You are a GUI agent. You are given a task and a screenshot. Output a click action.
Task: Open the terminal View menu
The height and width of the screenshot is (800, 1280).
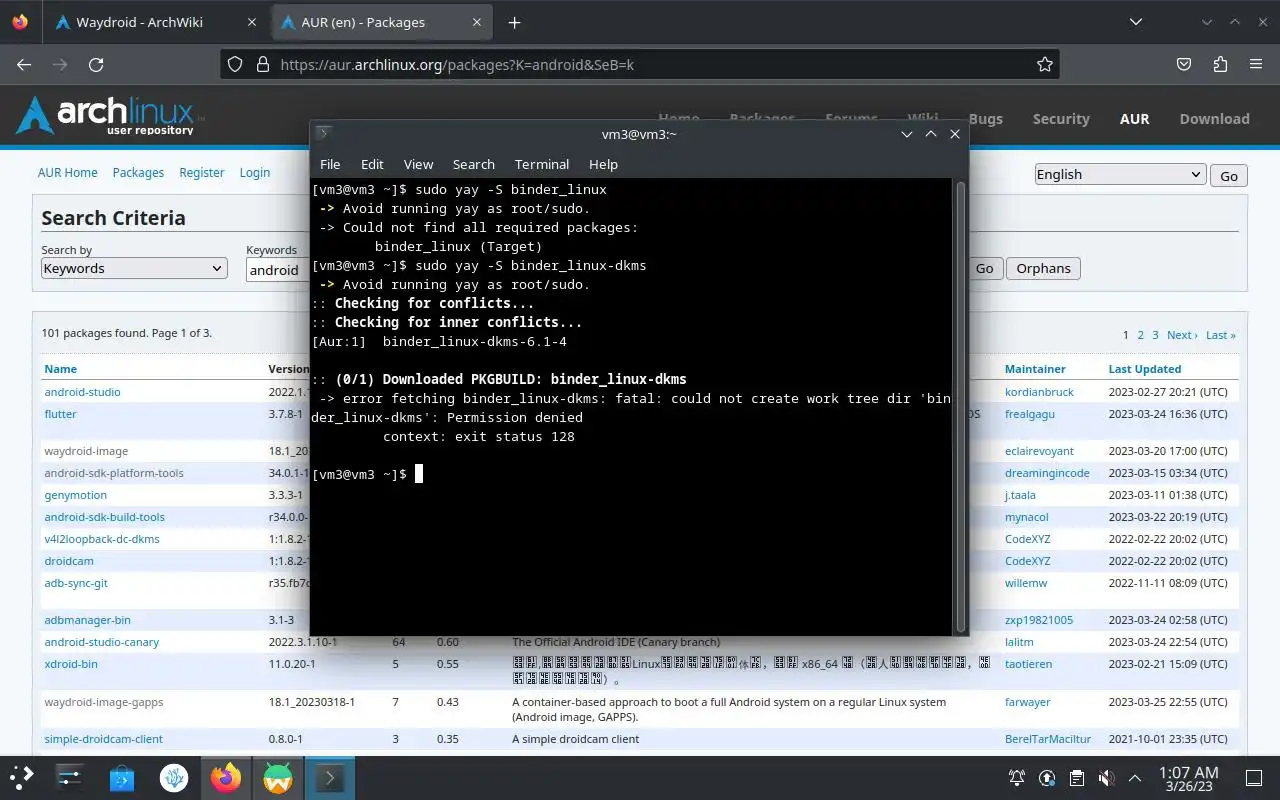pos(418,164)
